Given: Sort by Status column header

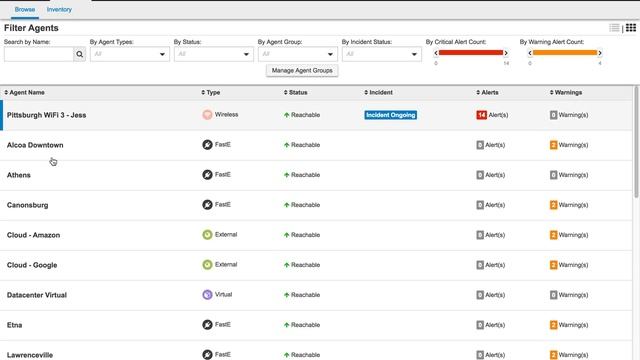Looking at the screenshot, I should (x=296, y=93).
